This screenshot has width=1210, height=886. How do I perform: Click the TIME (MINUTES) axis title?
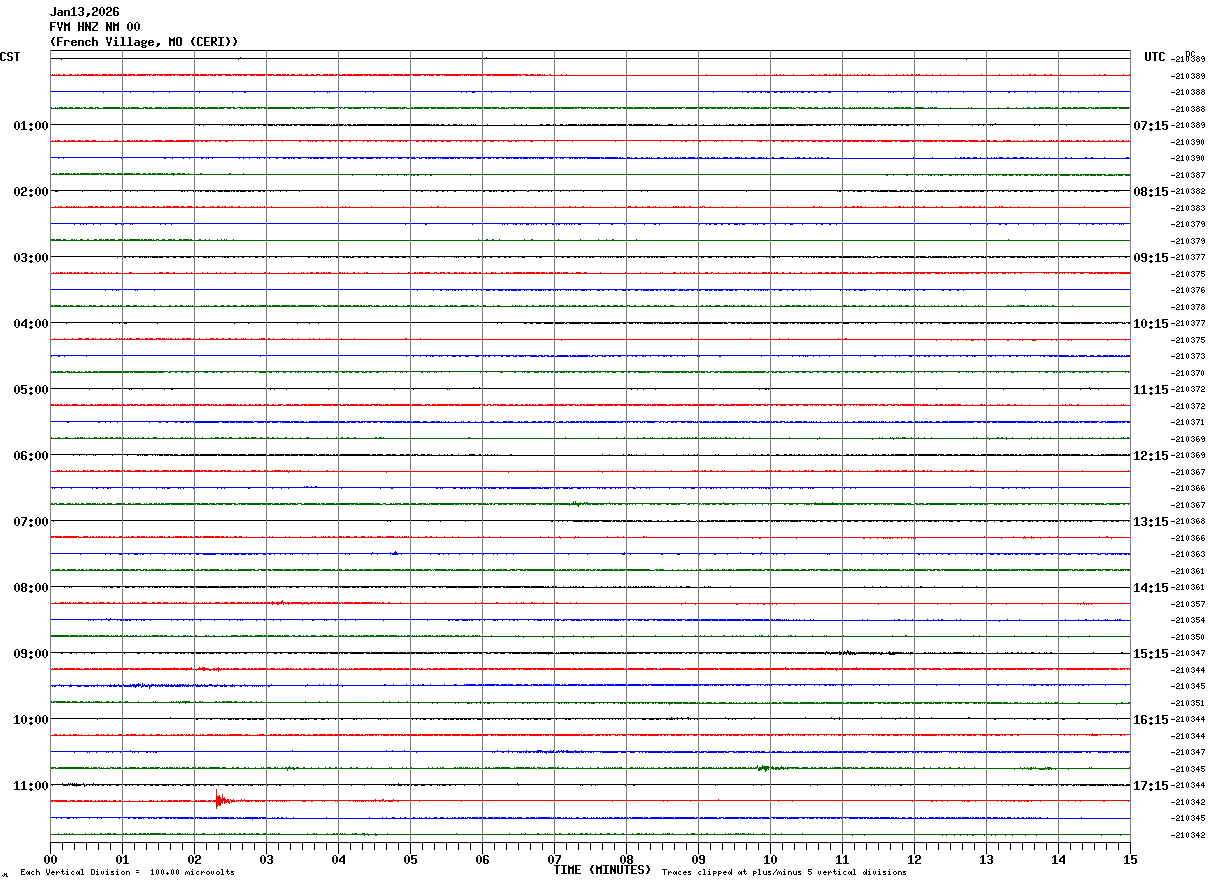pyautogui.click(x=602, y=870)
